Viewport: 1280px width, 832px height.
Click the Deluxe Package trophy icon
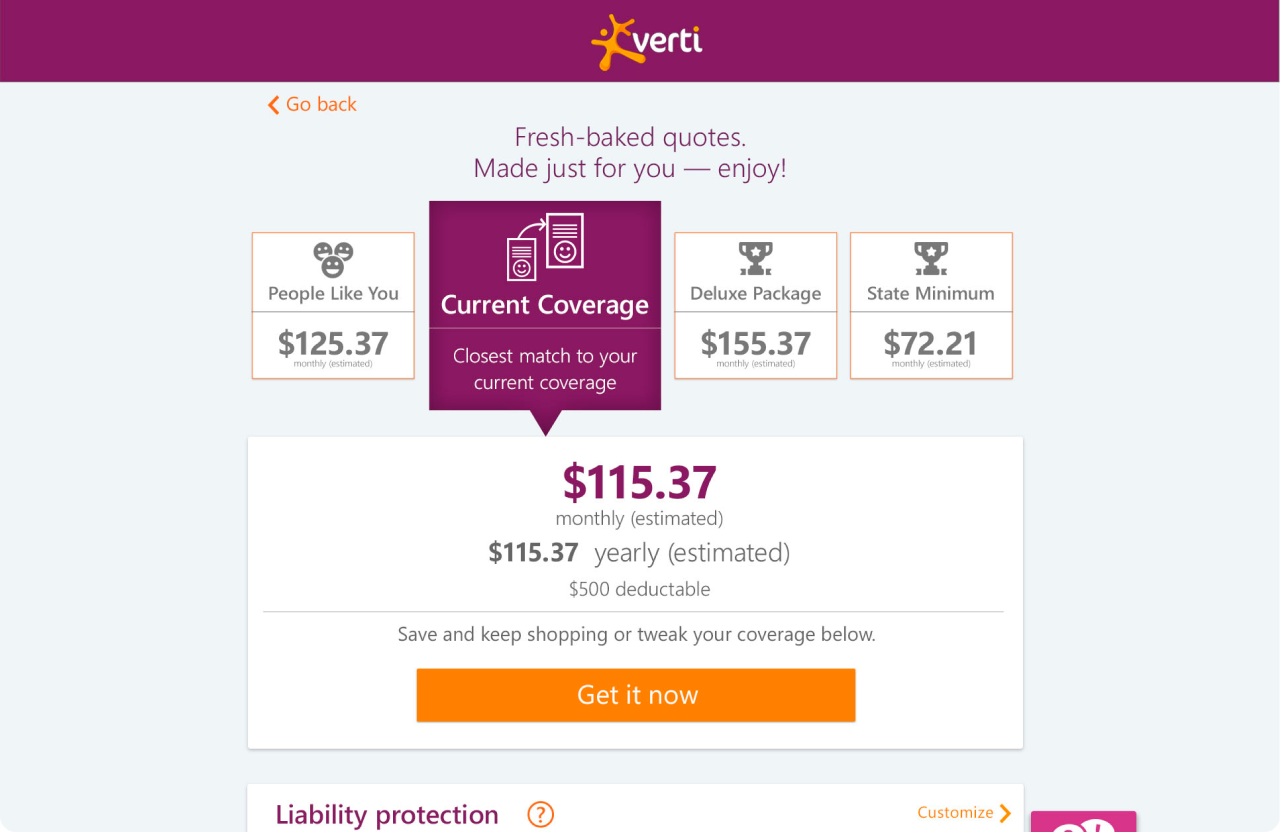(x=756, y=259)
